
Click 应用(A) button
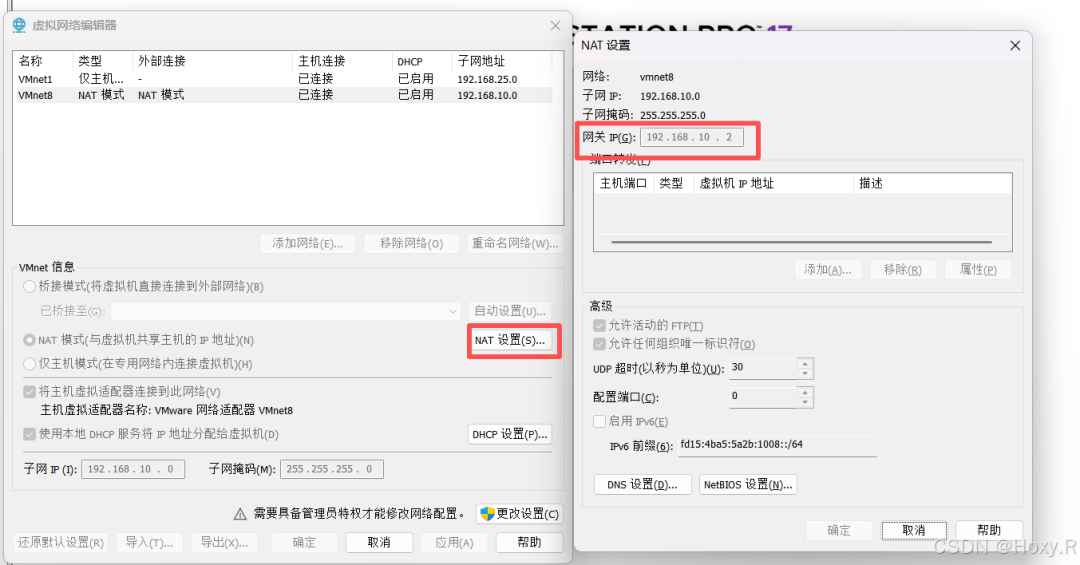point(454,542)
